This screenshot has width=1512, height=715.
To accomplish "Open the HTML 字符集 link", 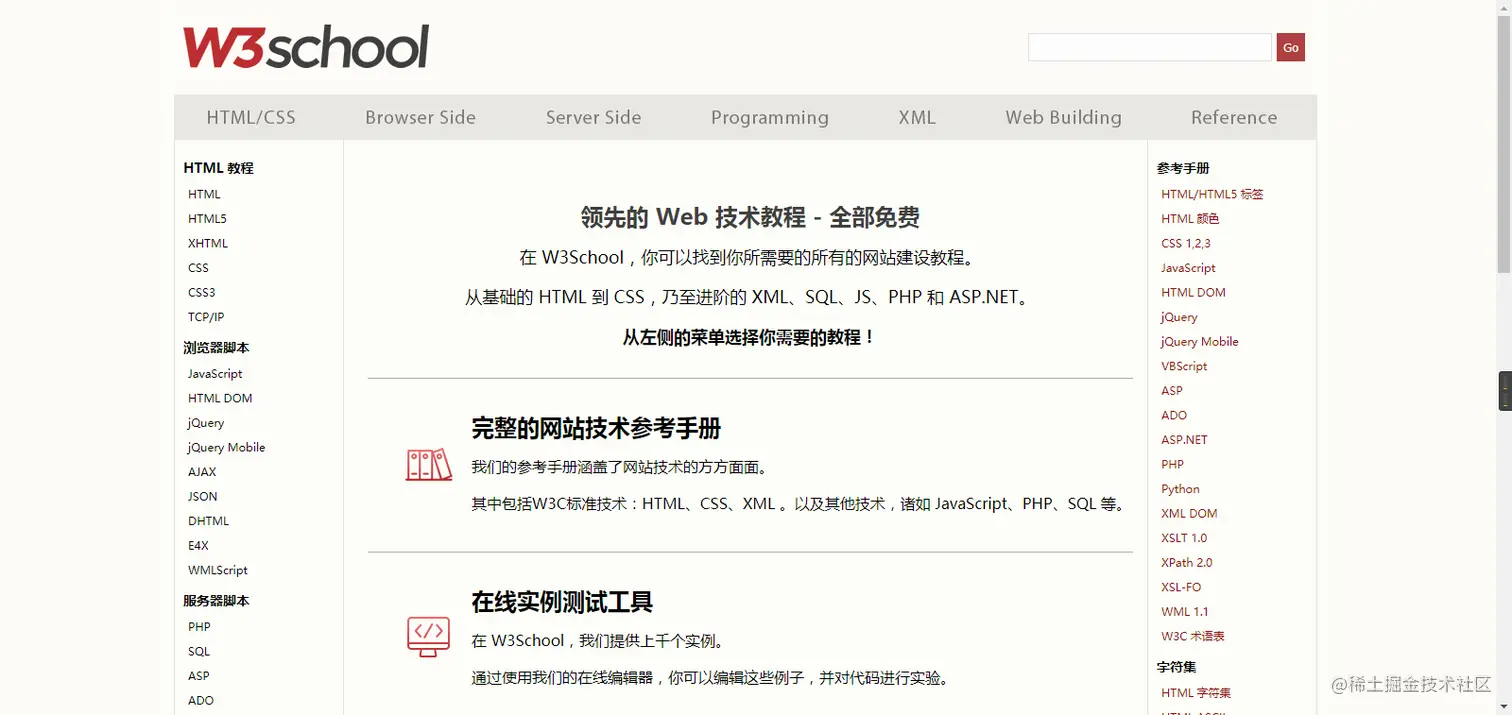I will click(1196, 692).
